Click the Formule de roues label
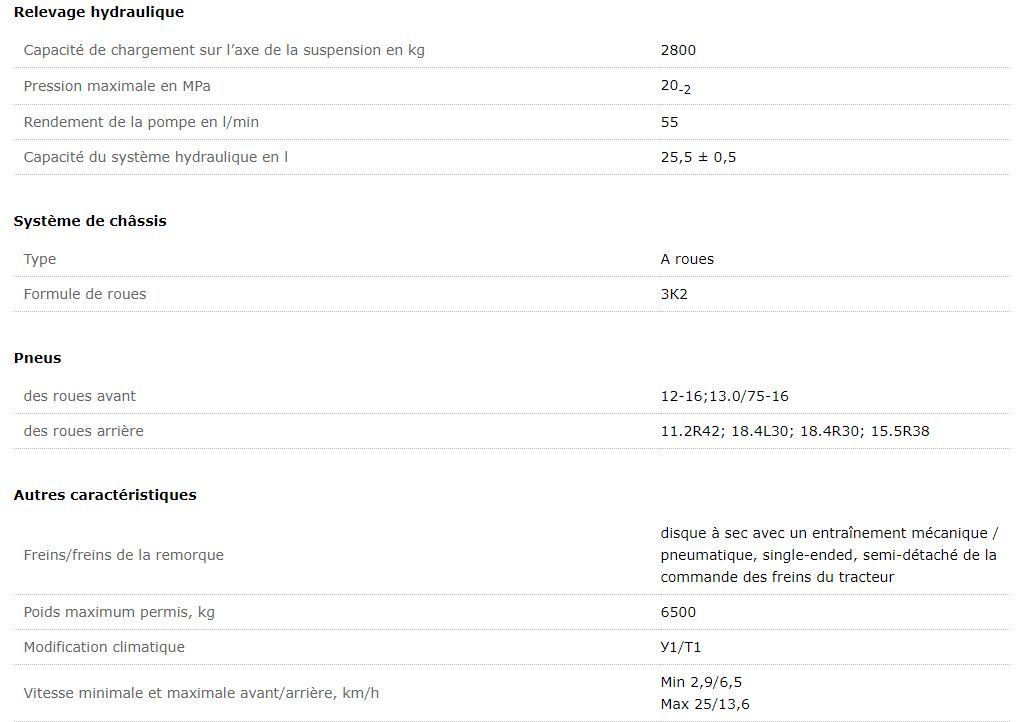 click(85, 294)
